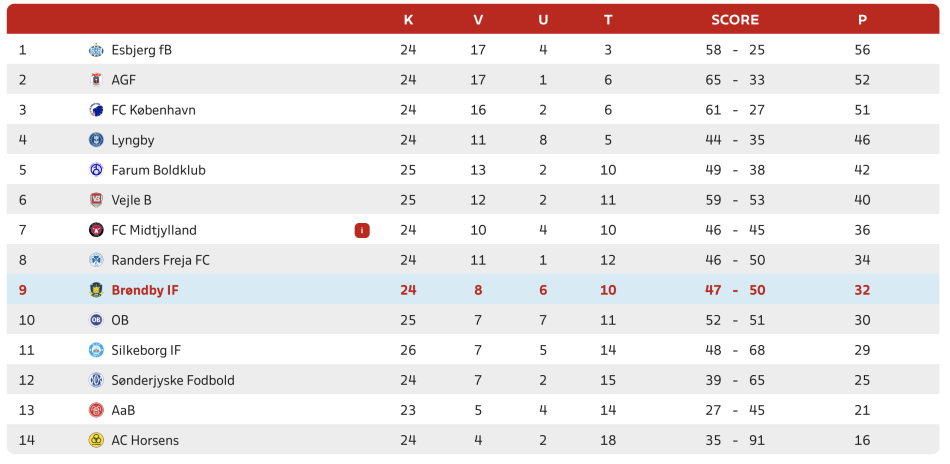
Task: Open the Silkeborg IF team link
Action: (x=146, y=350)
